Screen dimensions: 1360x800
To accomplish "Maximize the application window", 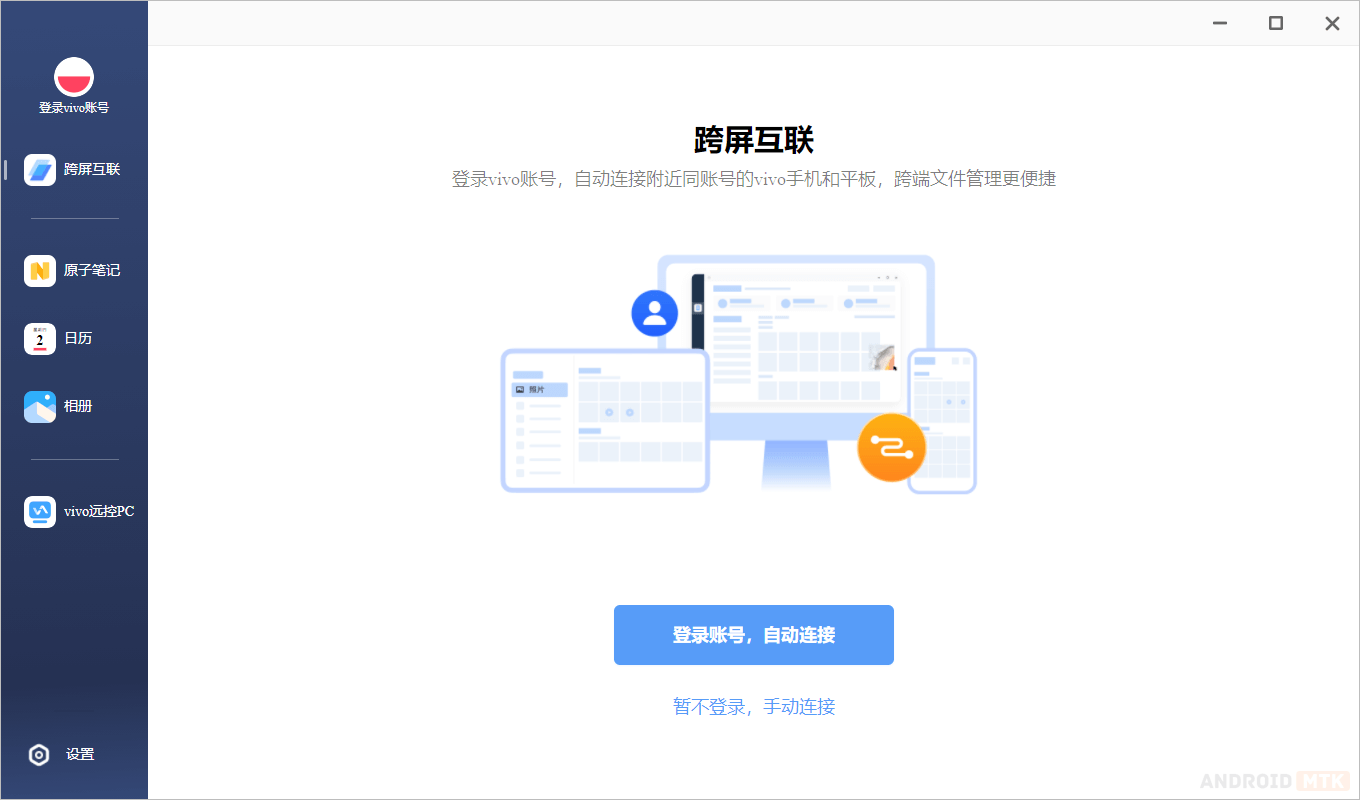I will [1276, 23].
